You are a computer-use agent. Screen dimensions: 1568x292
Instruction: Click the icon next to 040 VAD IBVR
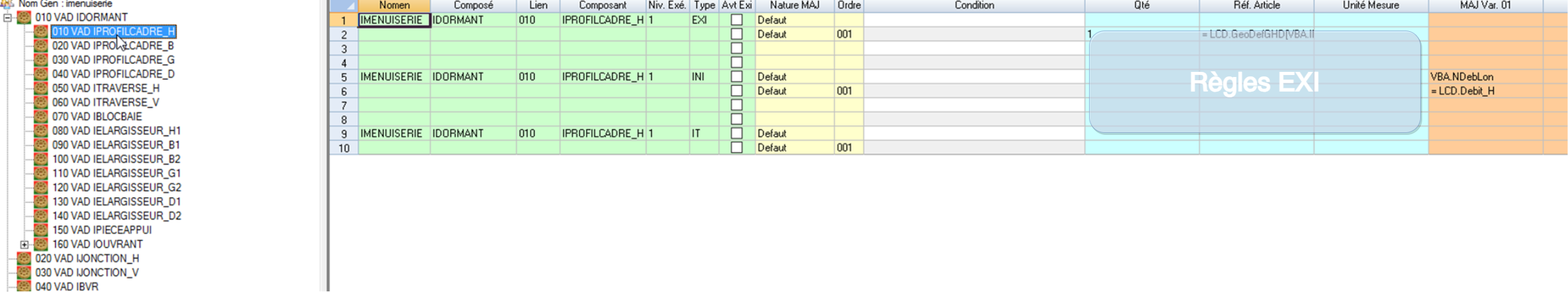pos(24,286)
